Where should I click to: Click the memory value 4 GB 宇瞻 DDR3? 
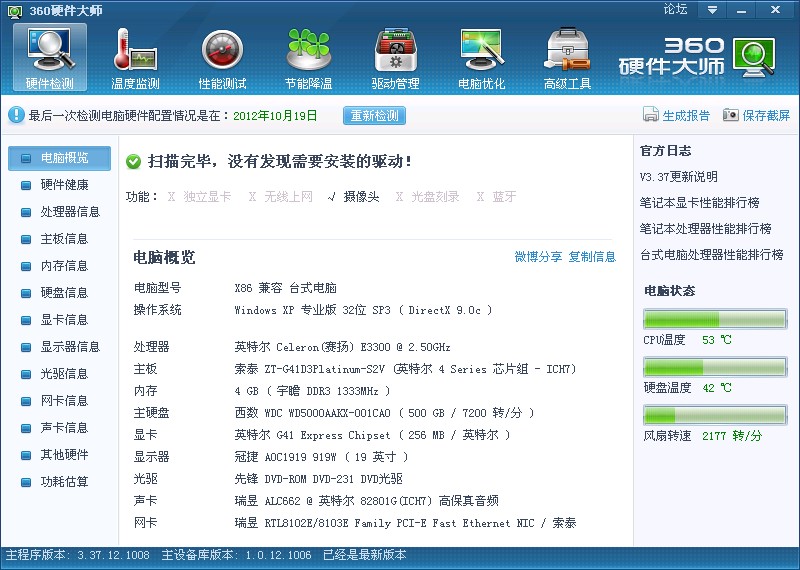312,391
